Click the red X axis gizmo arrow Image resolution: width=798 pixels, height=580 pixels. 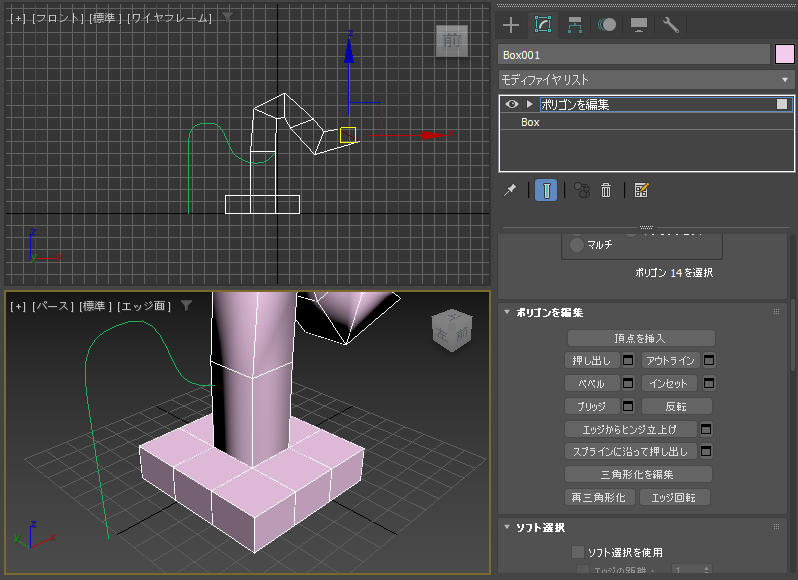point(434,135)
